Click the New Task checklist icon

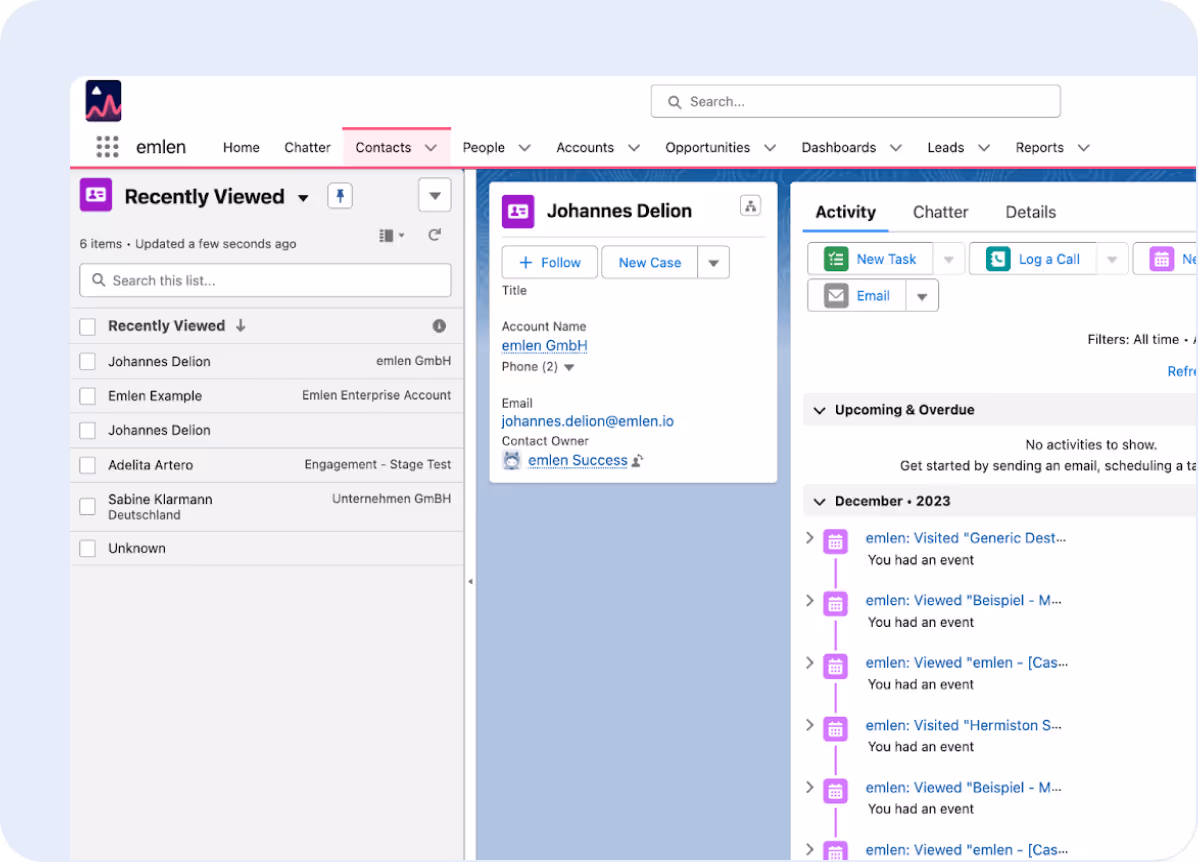836,259
